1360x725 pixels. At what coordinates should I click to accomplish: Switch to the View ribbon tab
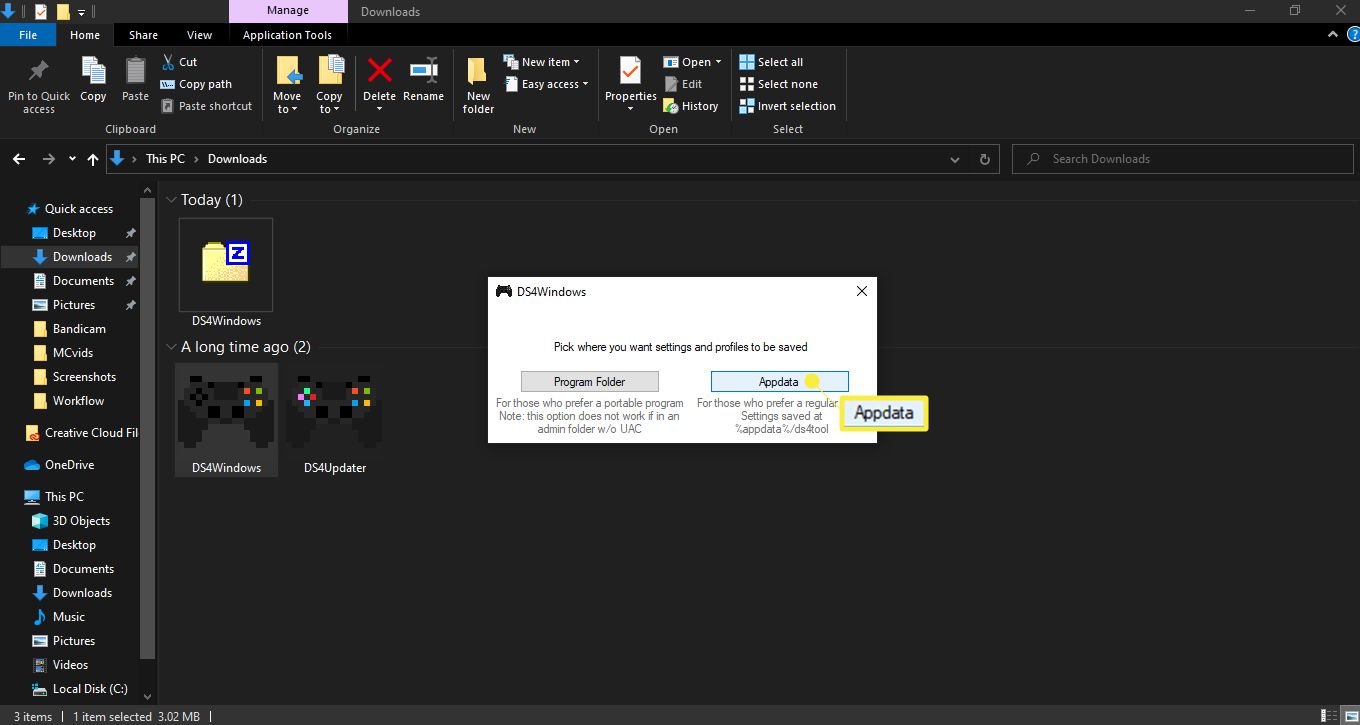pos(199,35)
